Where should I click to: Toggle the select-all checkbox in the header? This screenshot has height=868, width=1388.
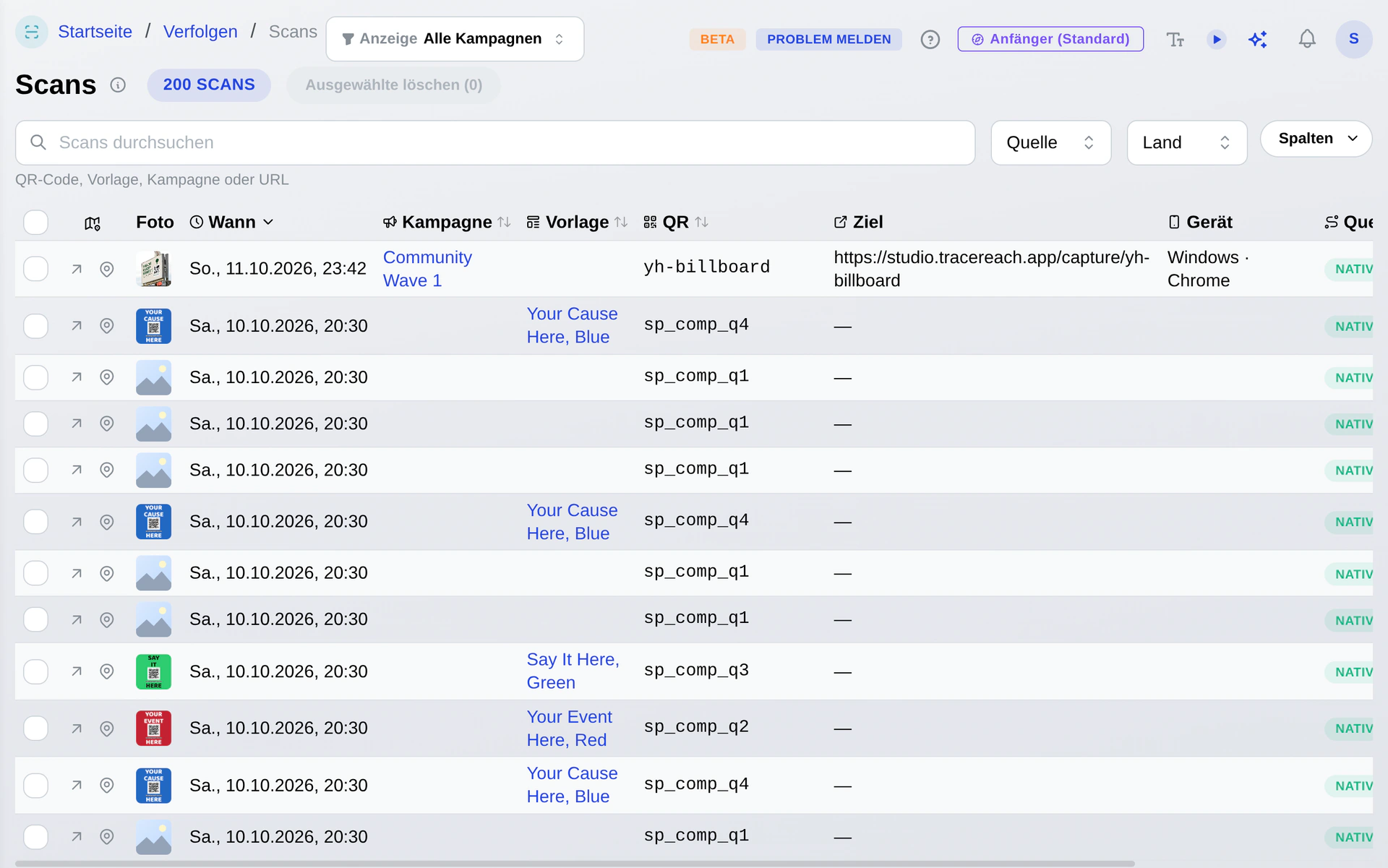pyautogui.click(x=35, y=223)
